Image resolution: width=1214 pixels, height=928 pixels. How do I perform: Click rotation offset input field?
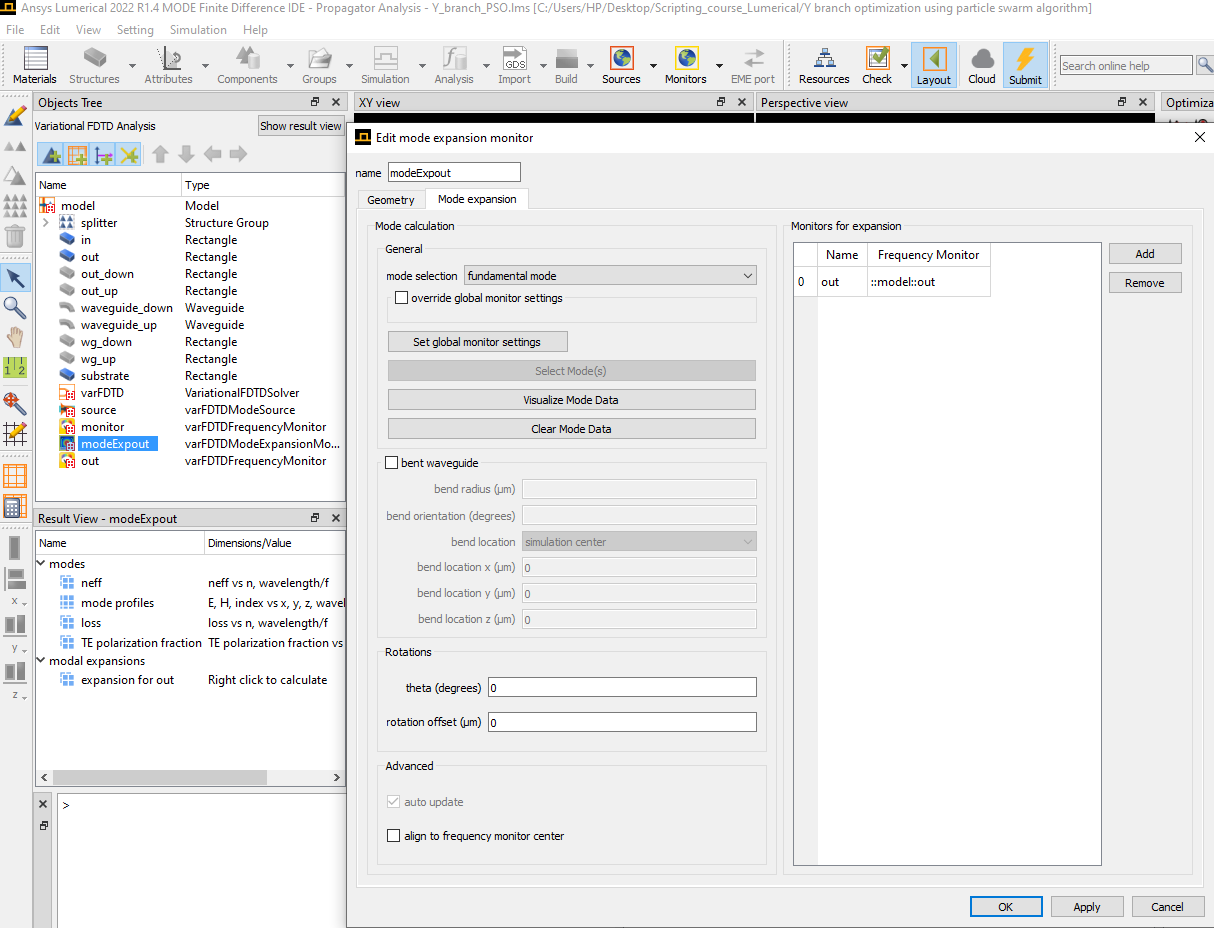[x=622, y=722]
